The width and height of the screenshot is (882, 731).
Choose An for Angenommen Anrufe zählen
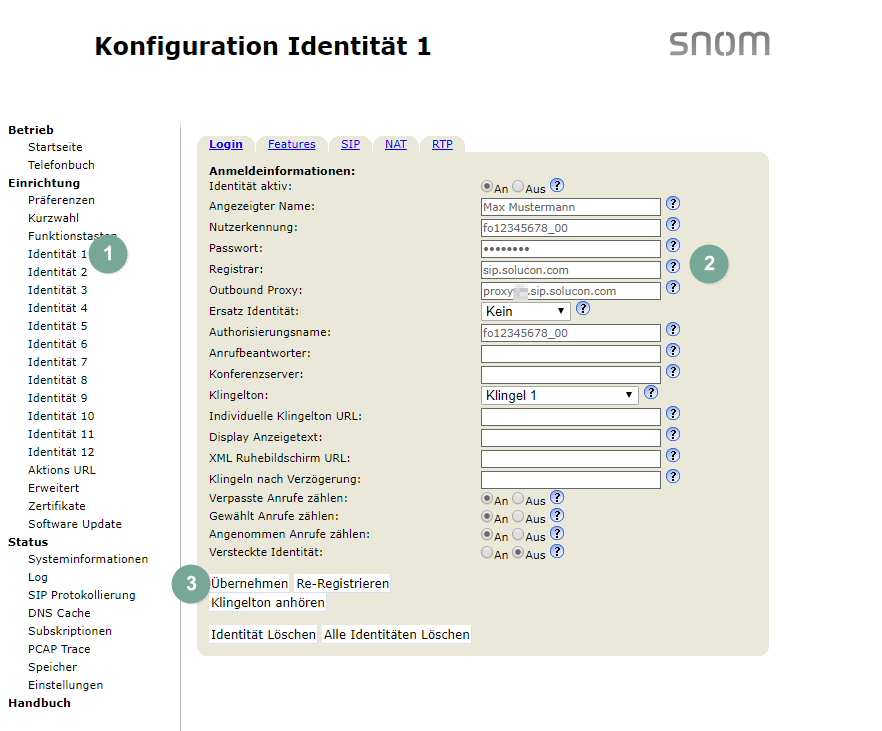click(487, 534)
